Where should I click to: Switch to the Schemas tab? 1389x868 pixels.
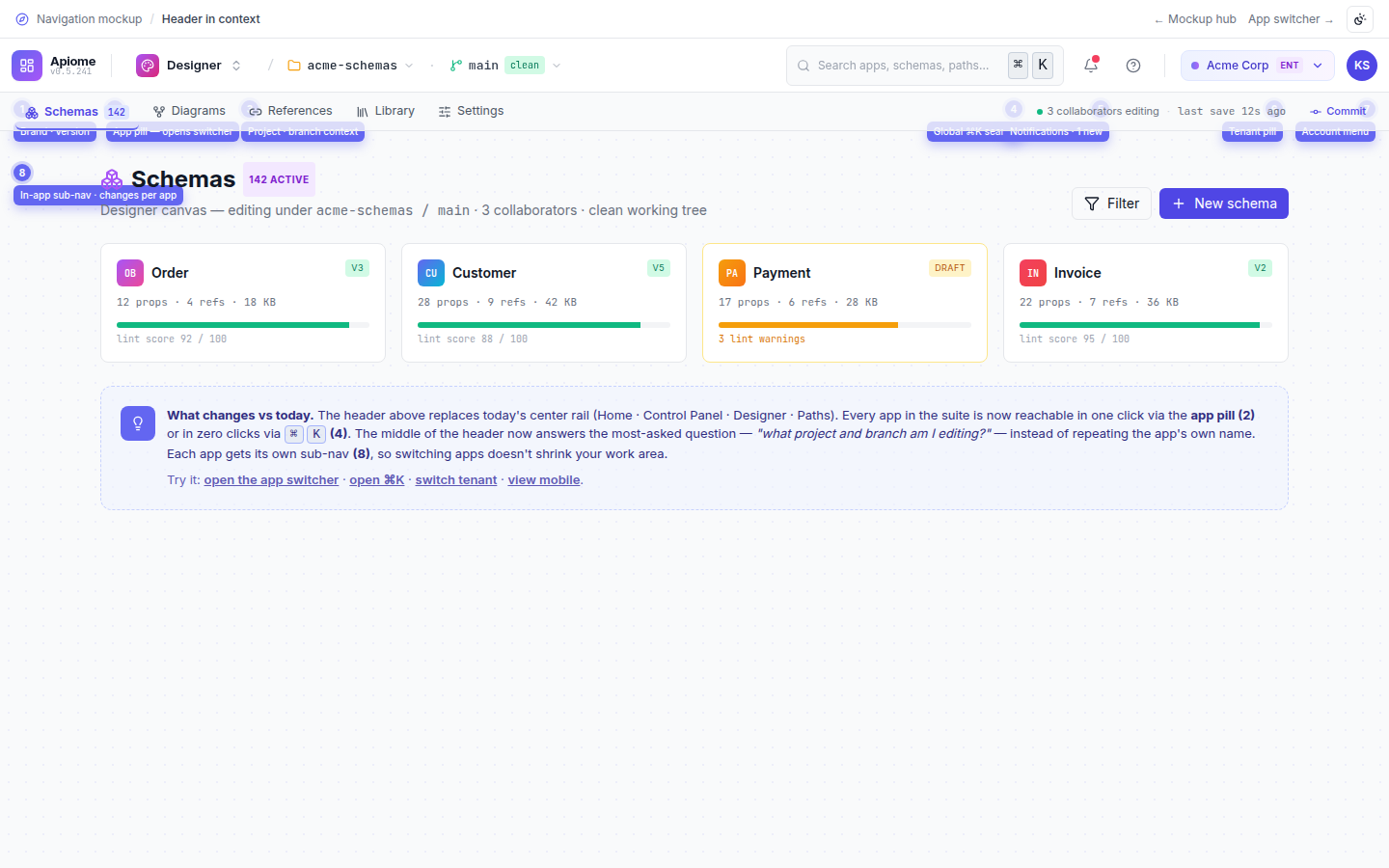77,112
